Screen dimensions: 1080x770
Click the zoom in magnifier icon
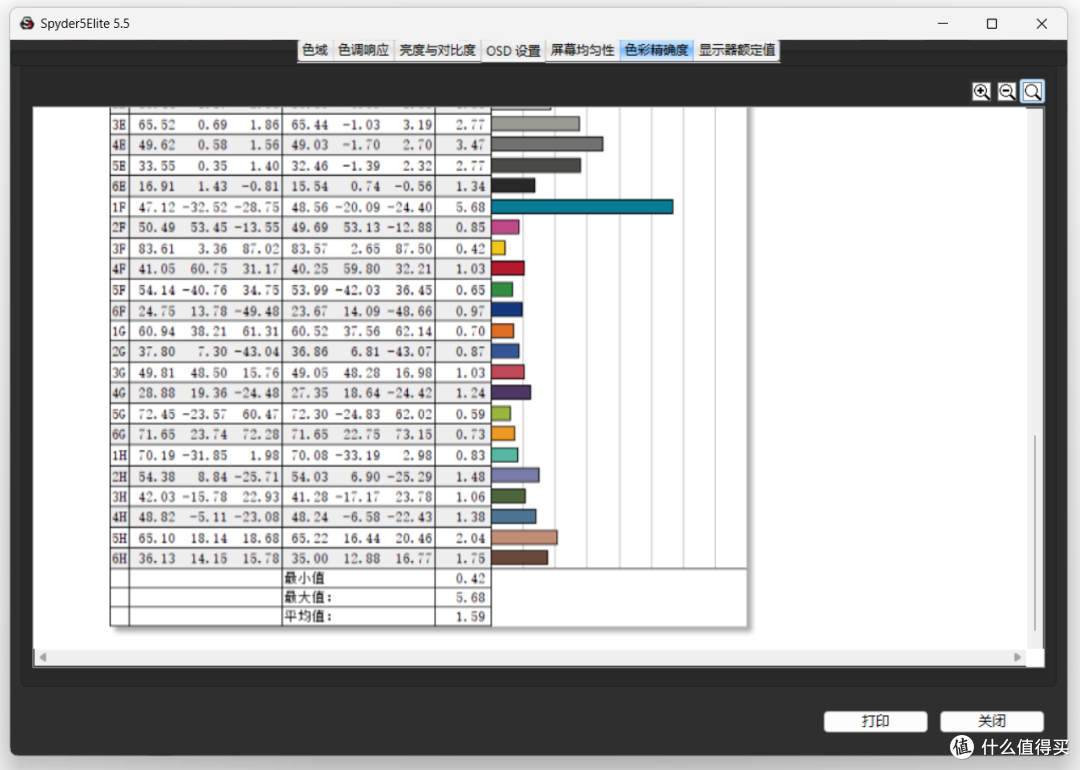point(982,92)
